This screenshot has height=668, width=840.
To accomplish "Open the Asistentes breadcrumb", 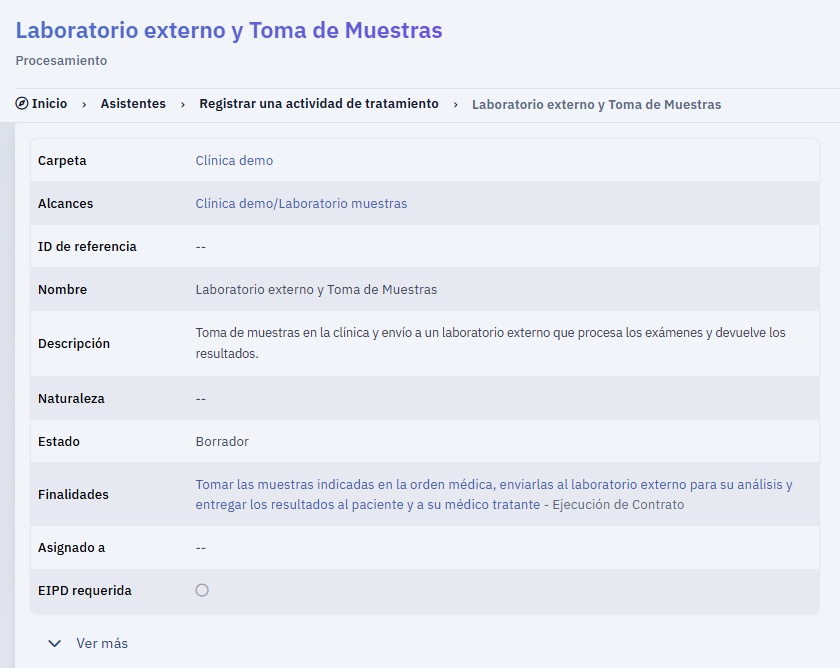I will click(x=133, y=103).
